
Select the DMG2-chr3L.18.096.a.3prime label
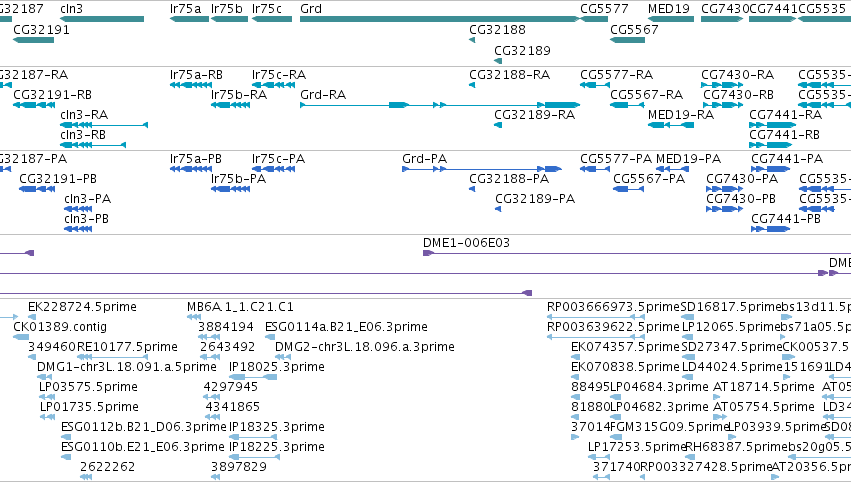pos(365,347)
